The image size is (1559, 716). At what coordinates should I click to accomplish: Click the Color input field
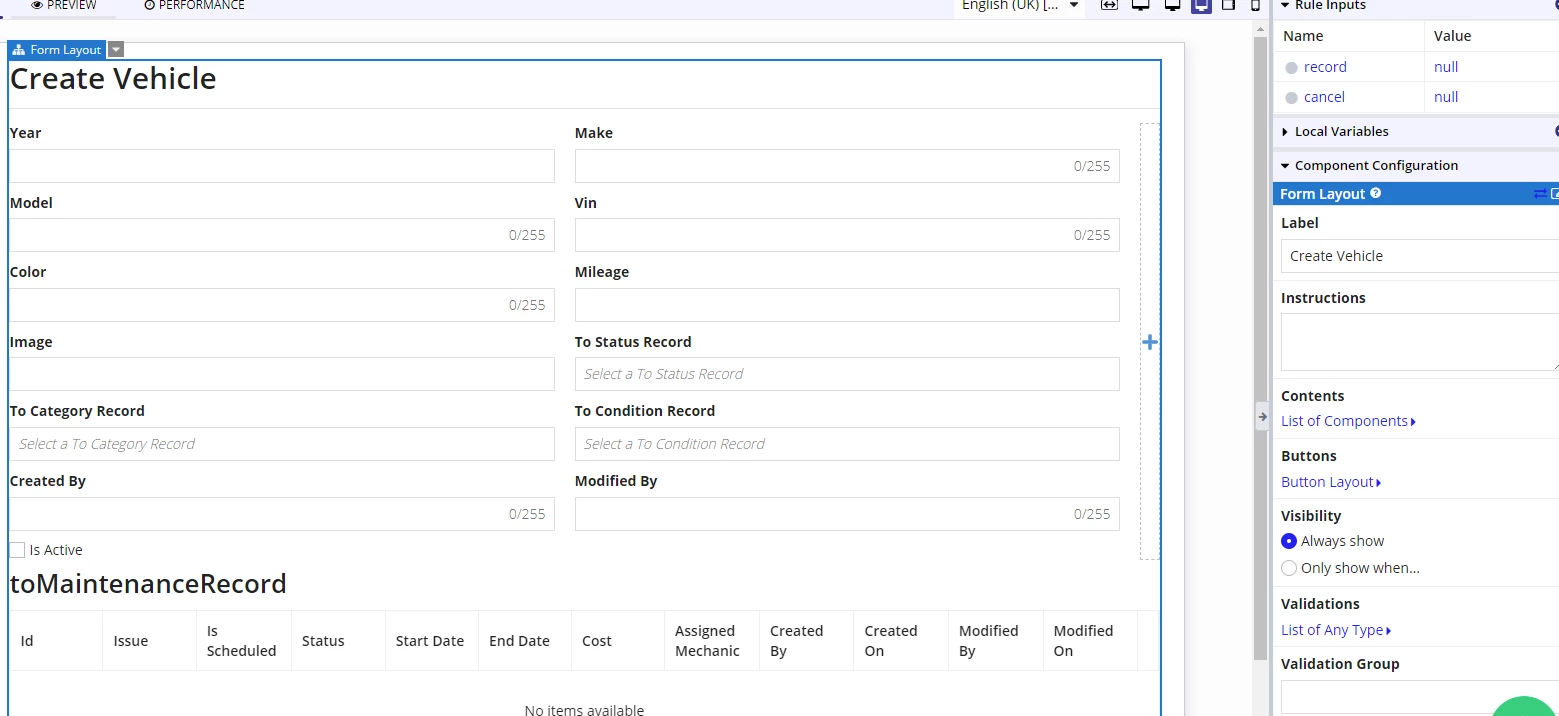tap(282, 305)
